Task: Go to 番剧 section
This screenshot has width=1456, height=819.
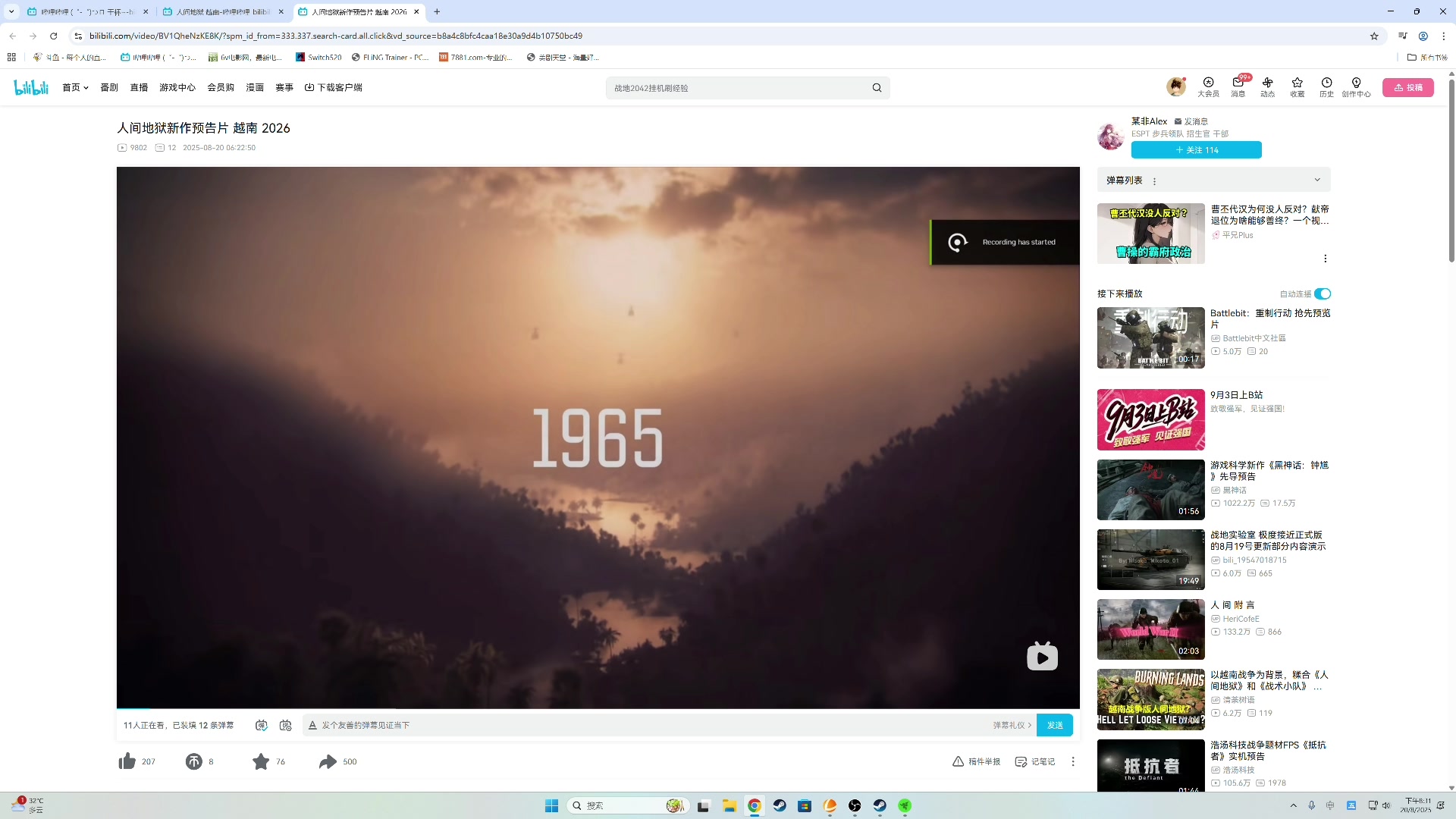Action: [109, 88]
